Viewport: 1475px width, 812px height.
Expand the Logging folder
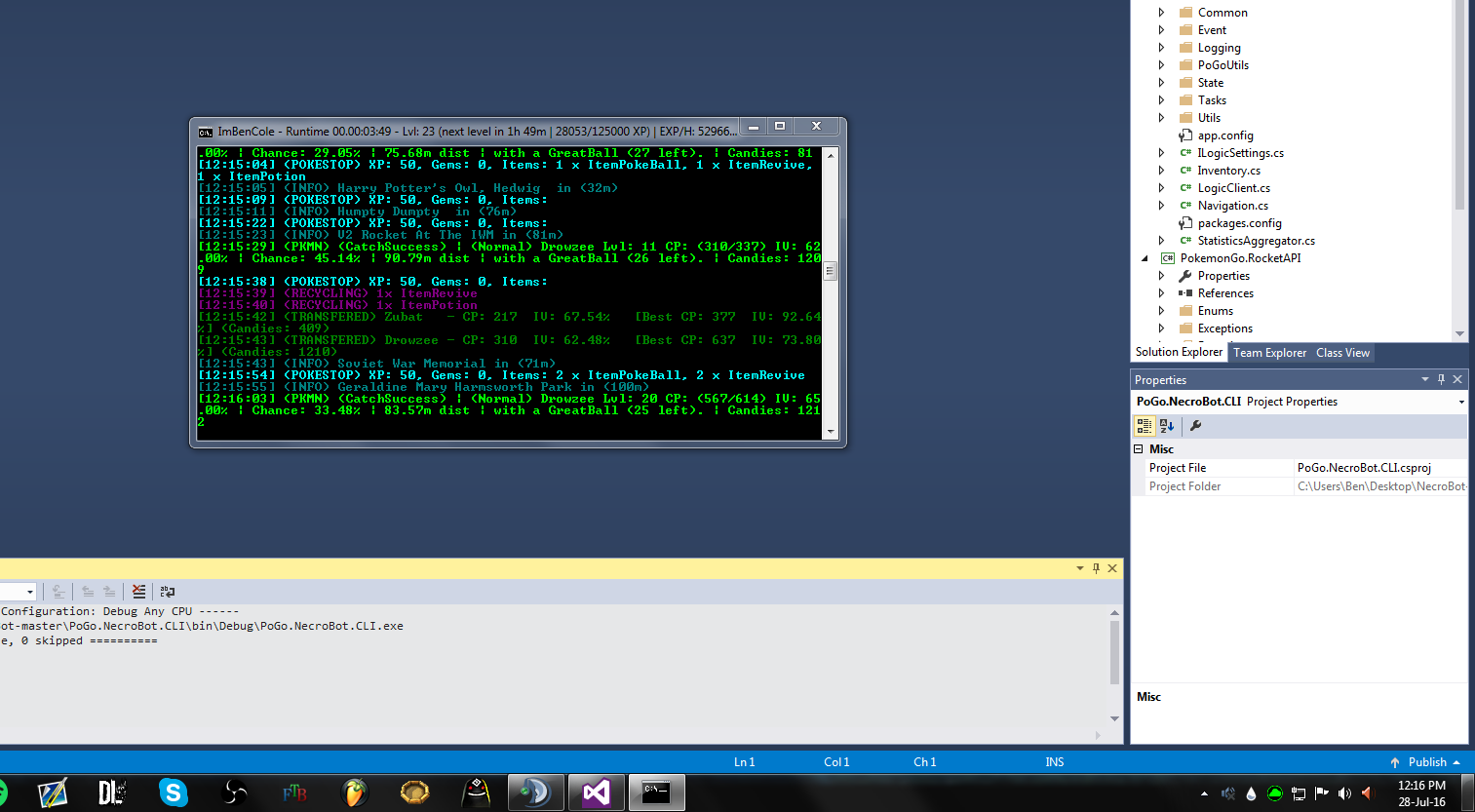1161,48
